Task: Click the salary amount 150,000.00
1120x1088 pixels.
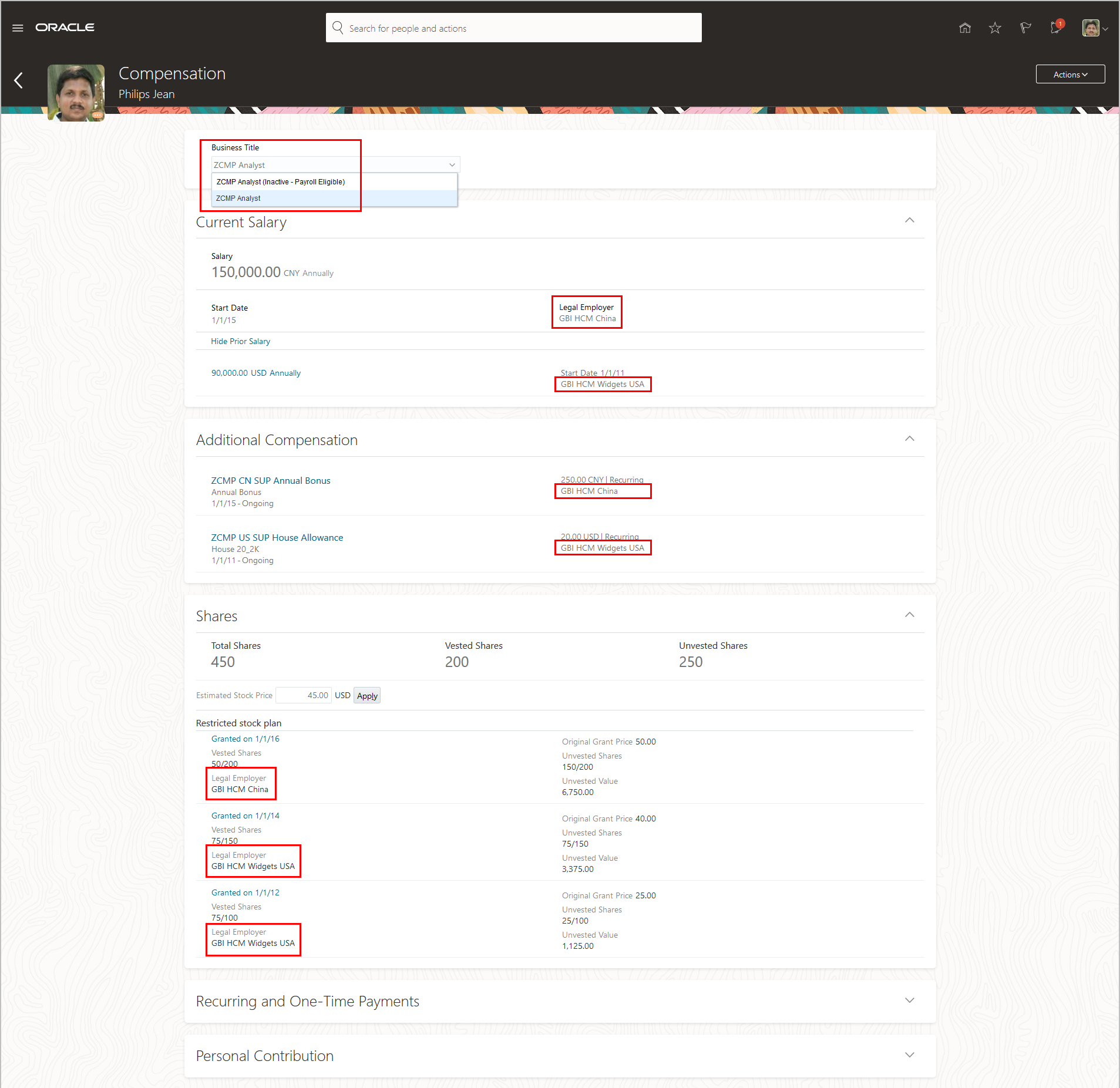Action: 246,272
